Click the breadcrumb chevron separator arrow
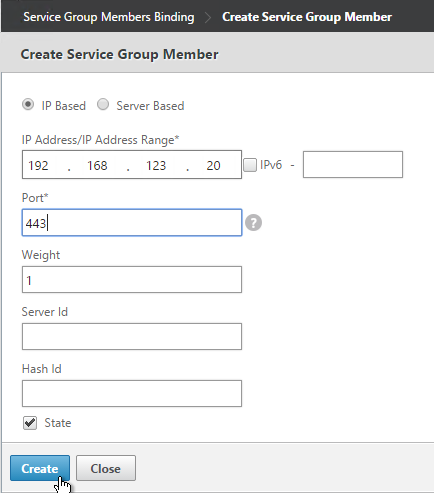 point(208,17)
